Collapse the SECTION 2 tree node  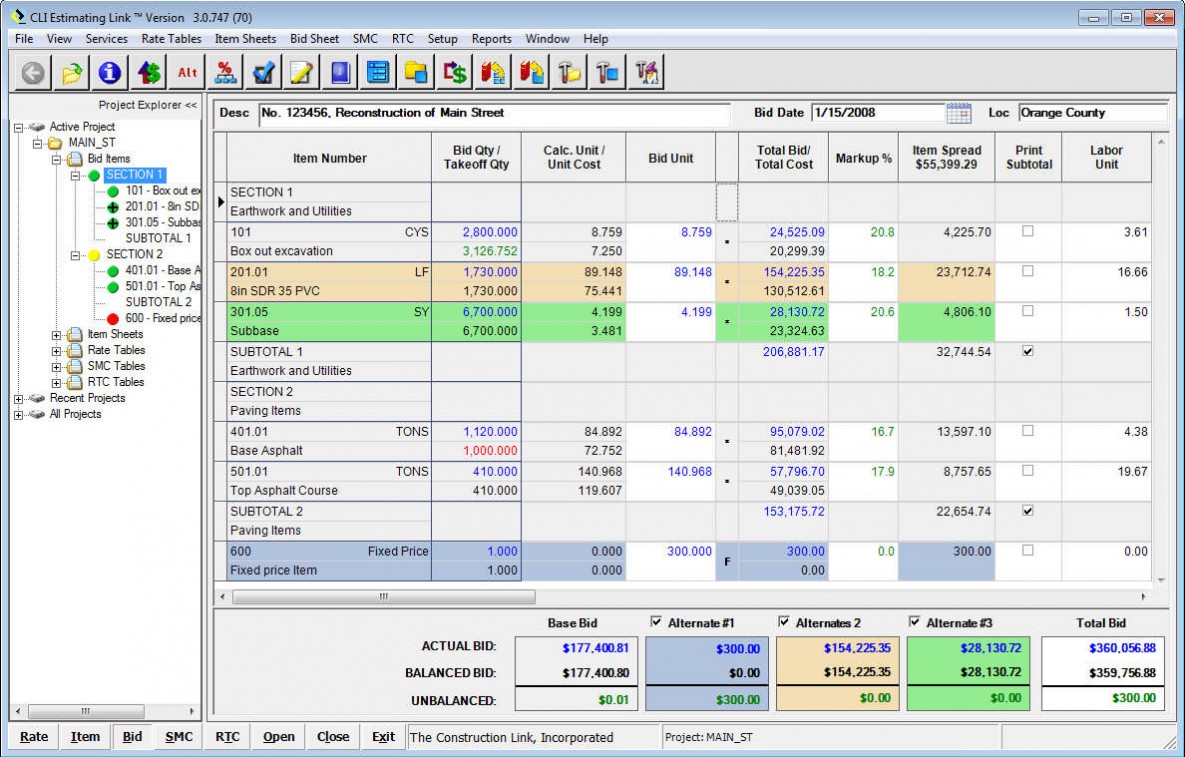coord(75,255)
